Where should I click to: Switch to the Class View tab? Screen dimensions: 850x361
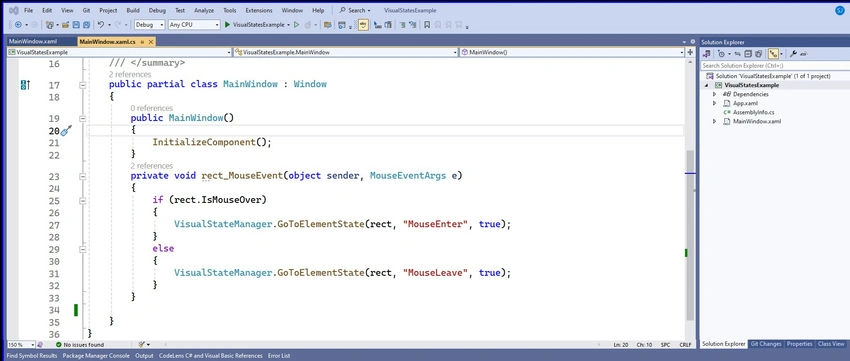830,344
